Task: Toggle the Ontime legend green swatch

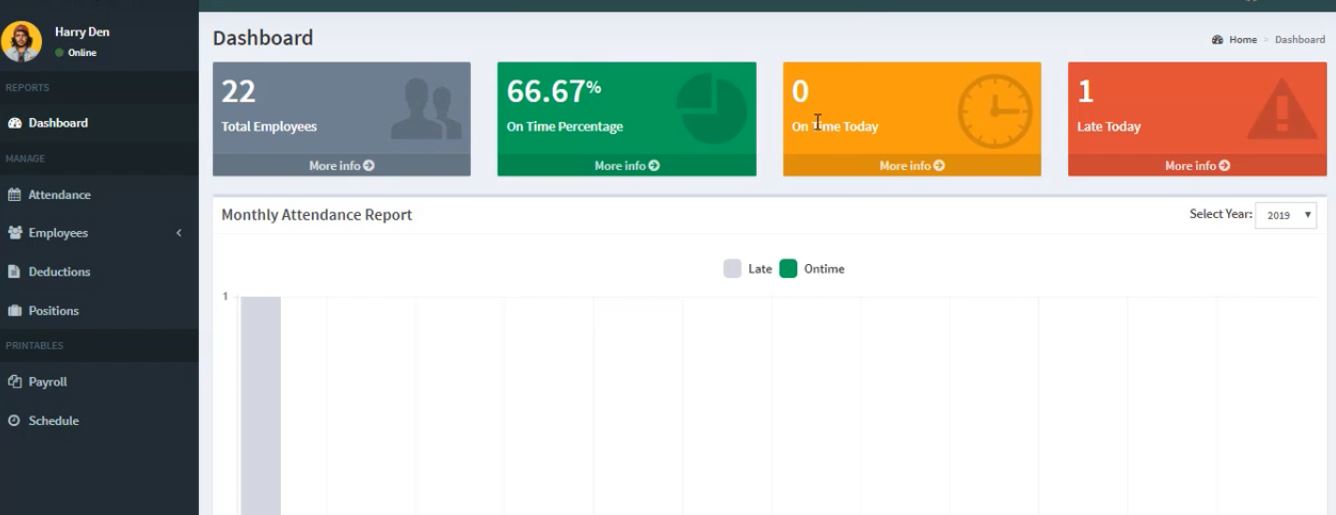Action: [788, 269]
